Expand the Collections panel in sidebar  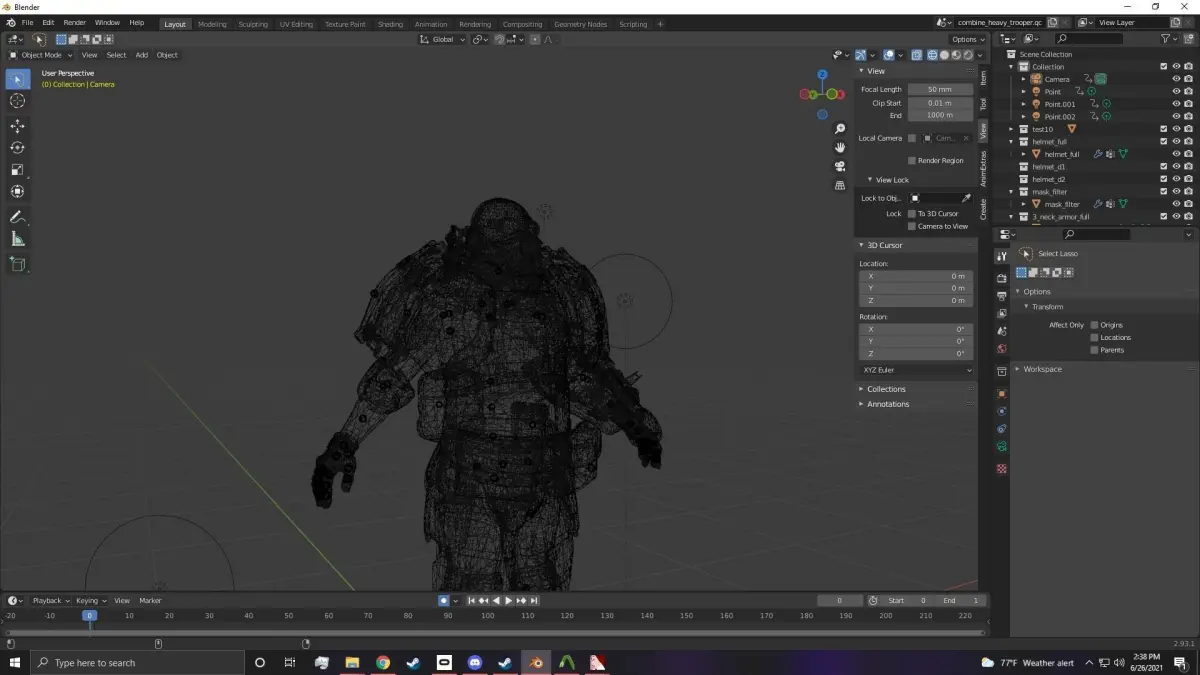tap(886, 389)
